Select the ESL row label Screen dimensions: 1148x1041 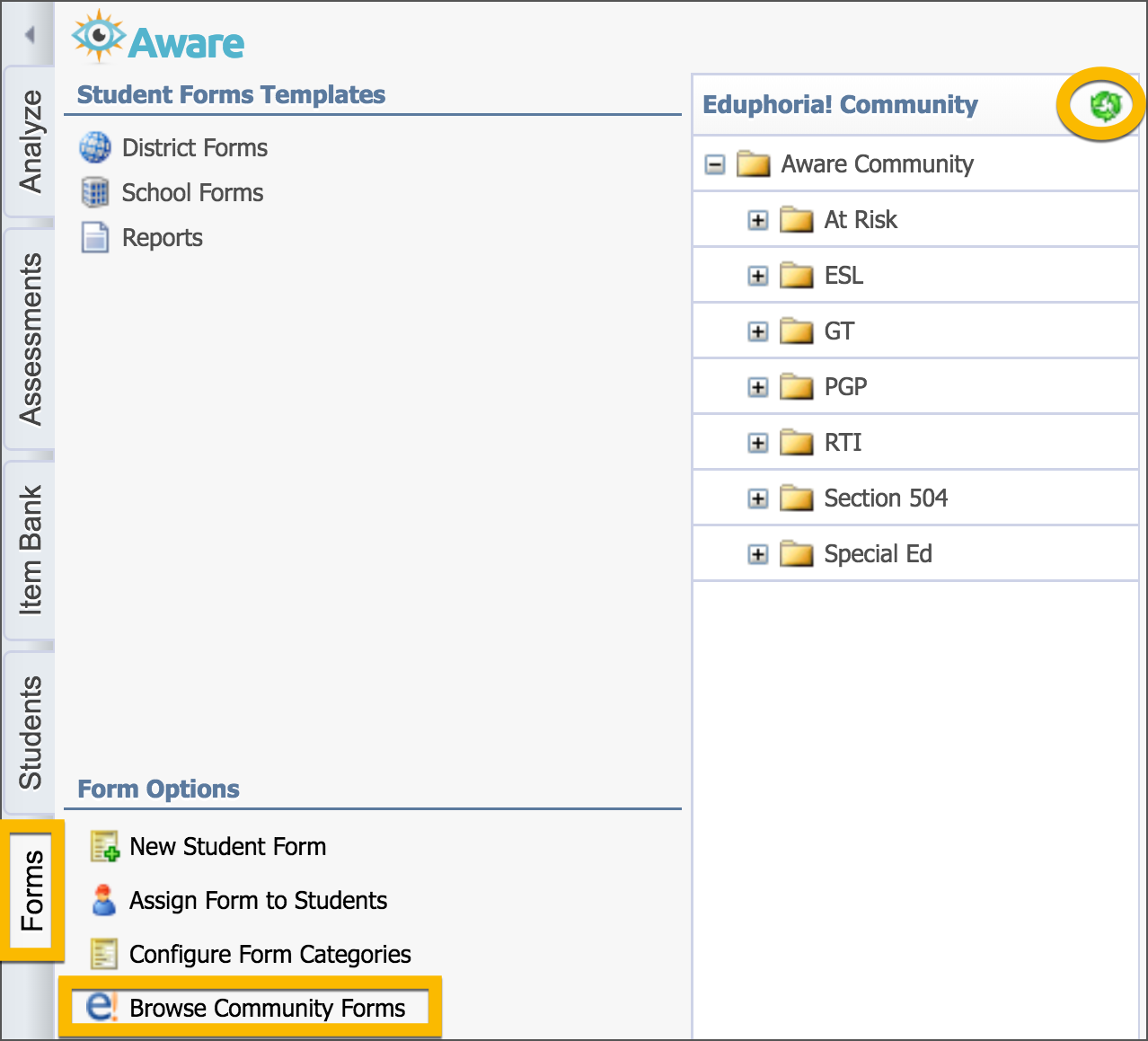pos(843,276)
